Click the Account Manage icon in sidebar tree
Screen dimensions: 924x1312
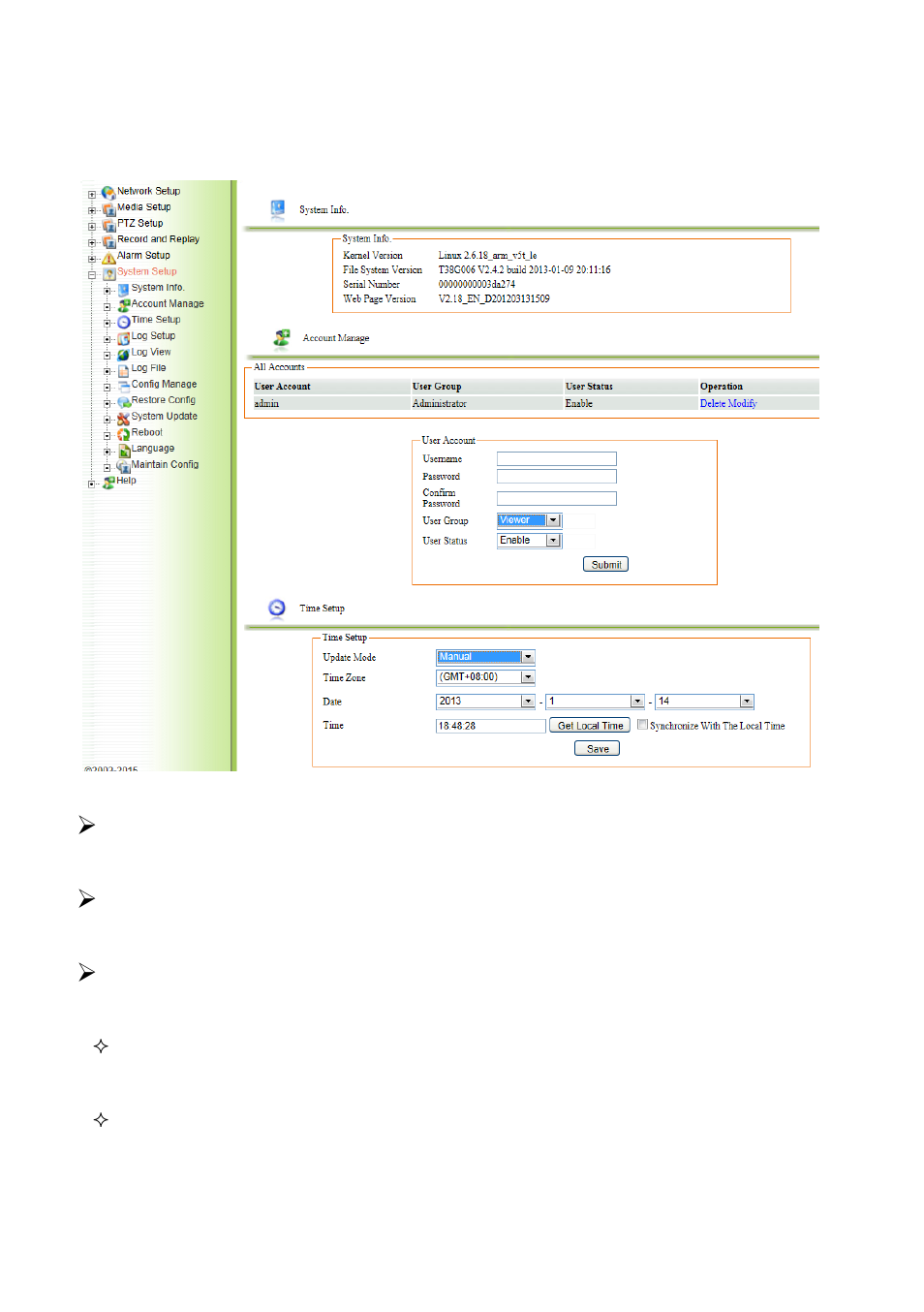[123, 305]
